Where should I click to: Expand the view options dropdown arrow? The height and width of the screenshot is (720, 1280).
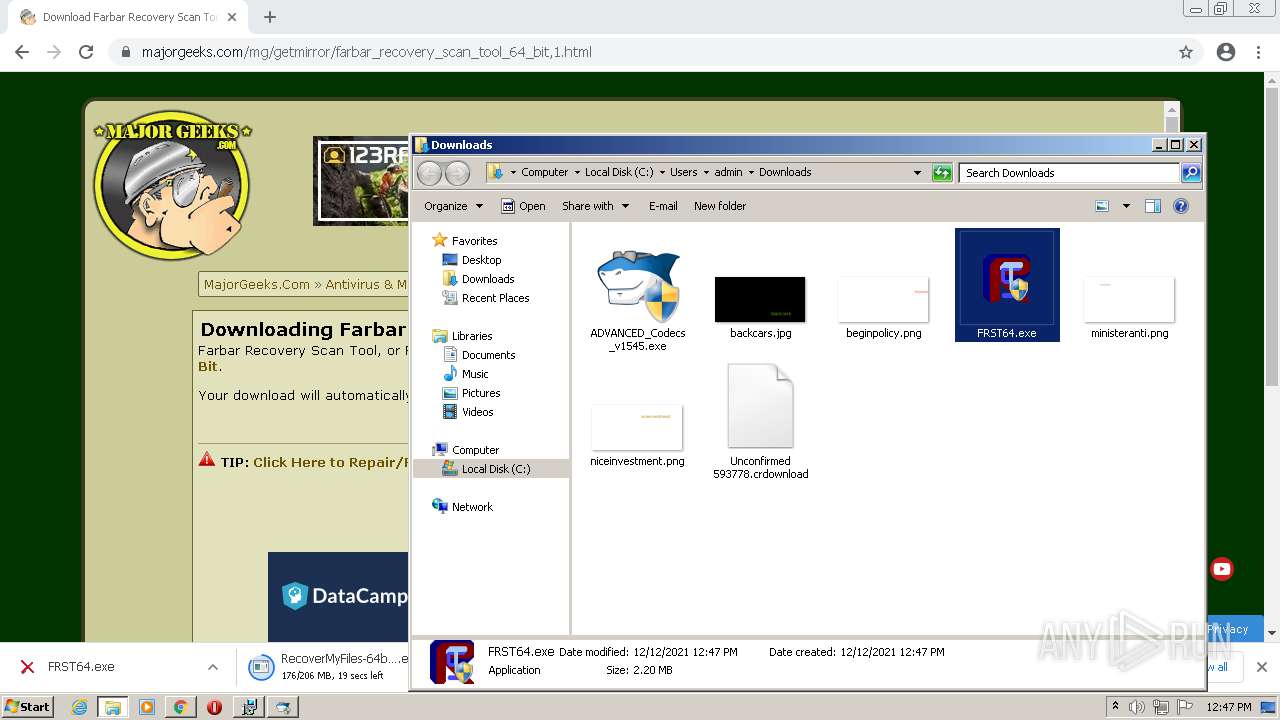(1126, 206)
